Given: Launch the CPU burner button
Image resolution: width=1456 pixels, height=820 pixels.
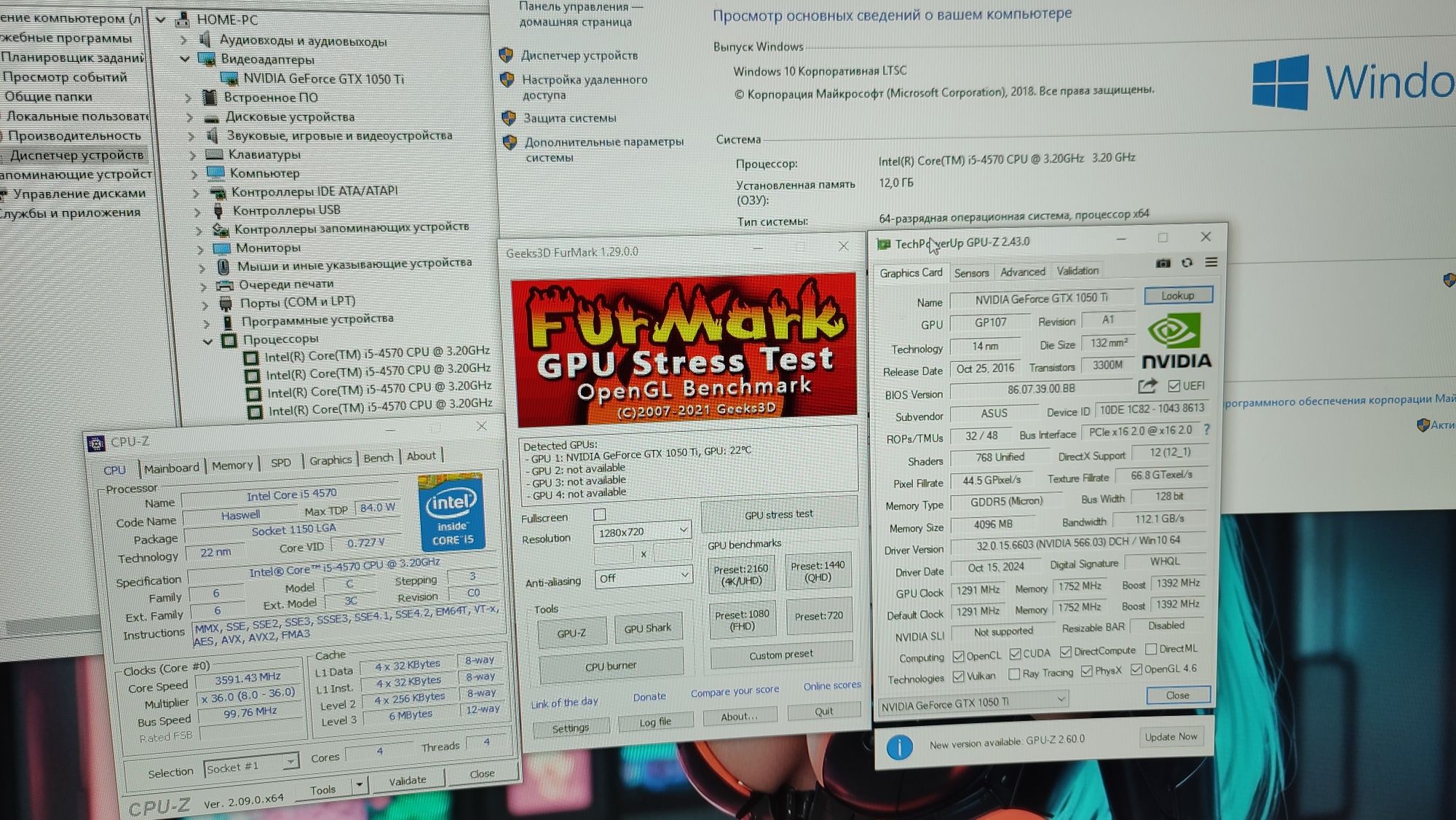Looking at the screenshot, I should pos(611,666).
